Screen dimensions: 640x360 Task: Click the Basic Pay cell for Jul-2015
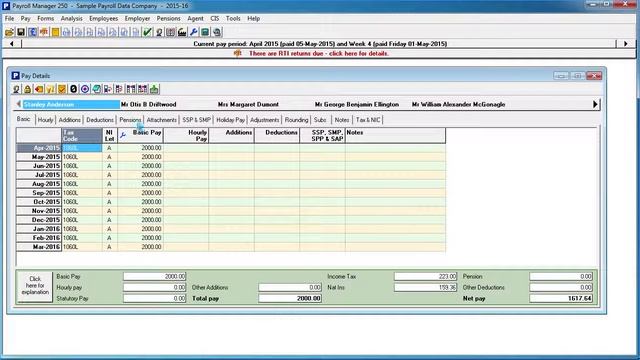(x=140, y=175)
